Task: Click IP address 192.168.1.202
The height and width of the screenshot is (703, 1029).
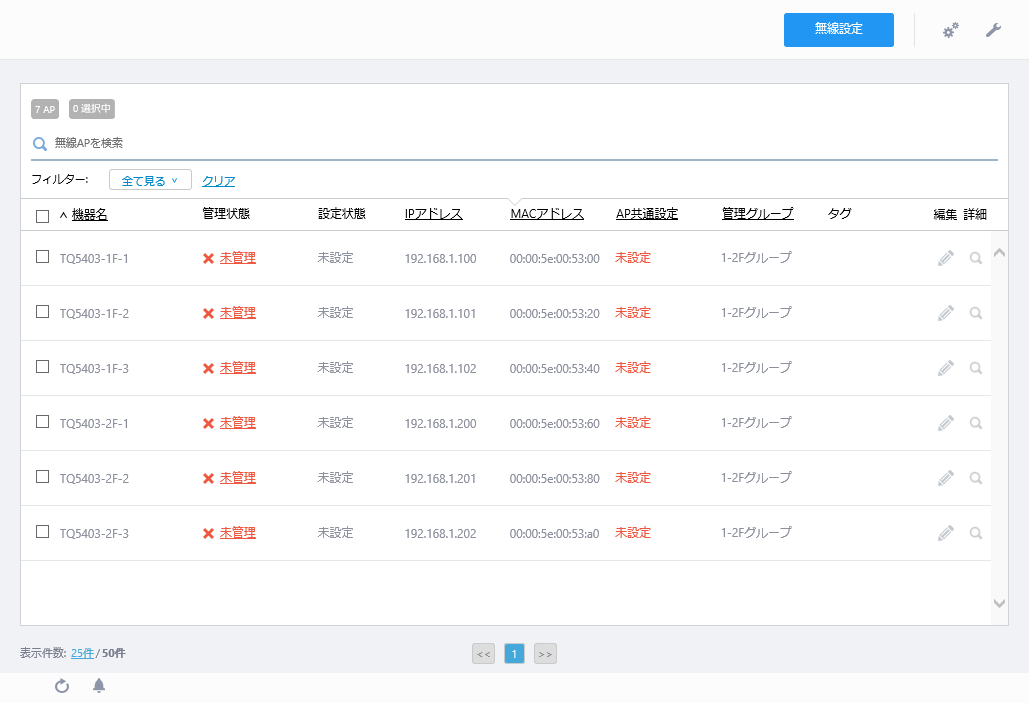Action: [x=440, y=534]
